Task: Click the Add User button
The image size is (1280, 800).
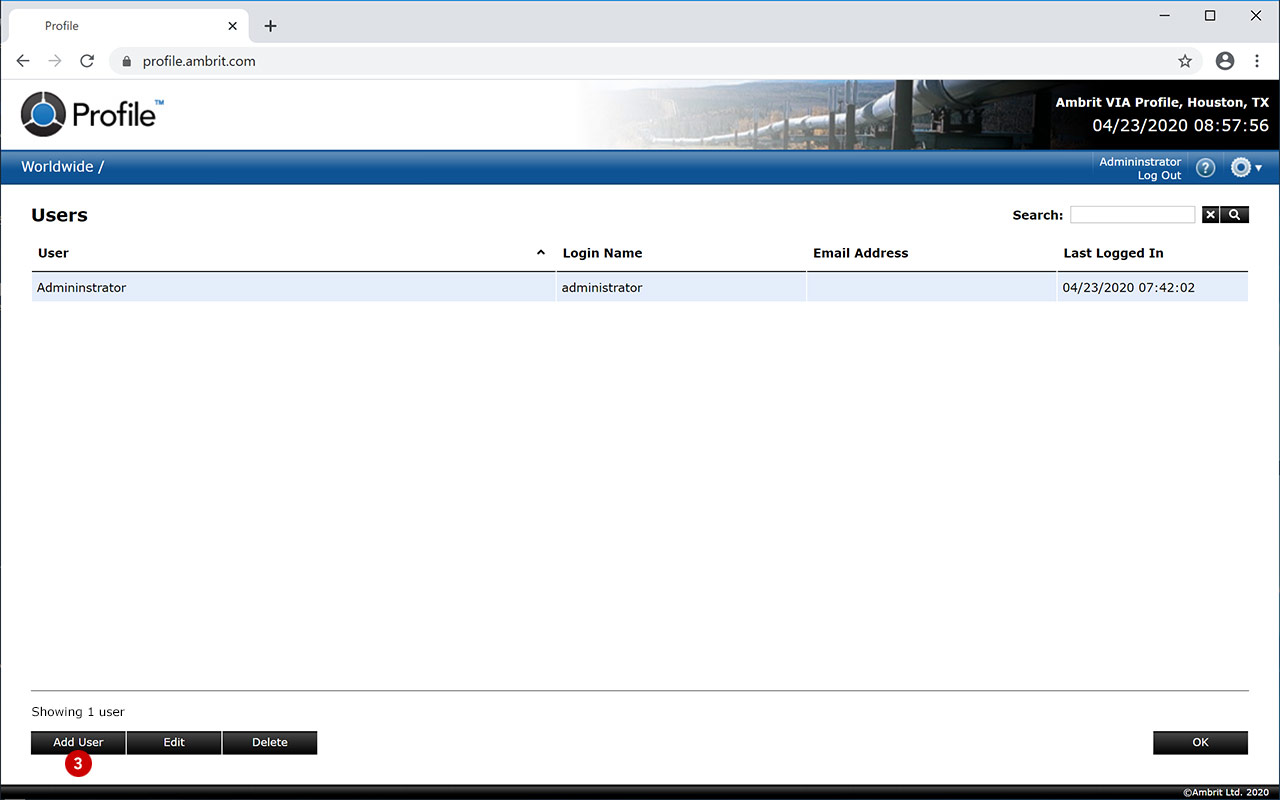Action: coord(78,742)
